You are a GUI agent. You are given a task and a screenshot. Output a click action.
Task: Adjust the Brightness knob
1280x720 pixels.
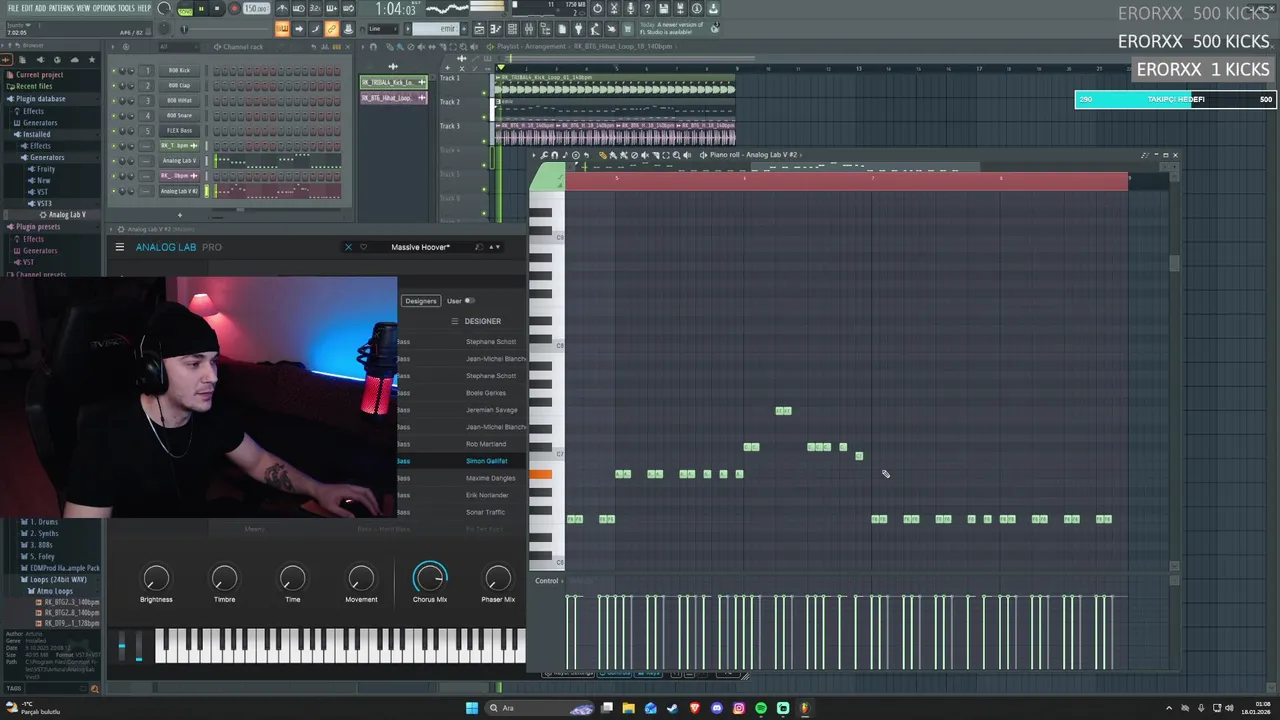click(x=156, y=577)
